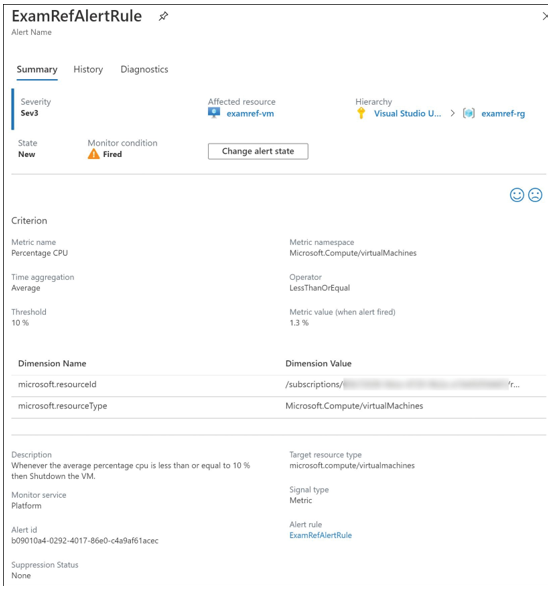Click the happy smiley feedback icon

[517, 195]
